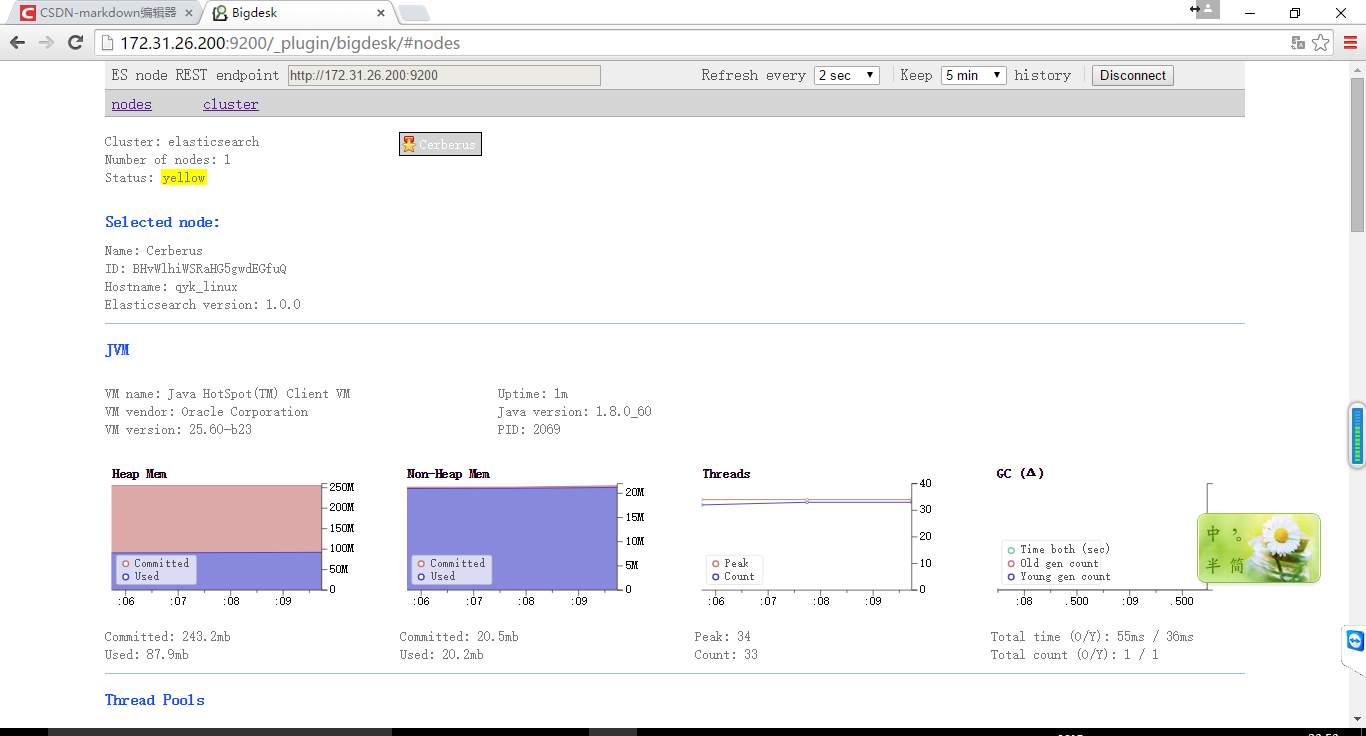This screenshot has width=1366, height=736.
Task: Click the Threads chart title
Action: [x=726, y=474]
